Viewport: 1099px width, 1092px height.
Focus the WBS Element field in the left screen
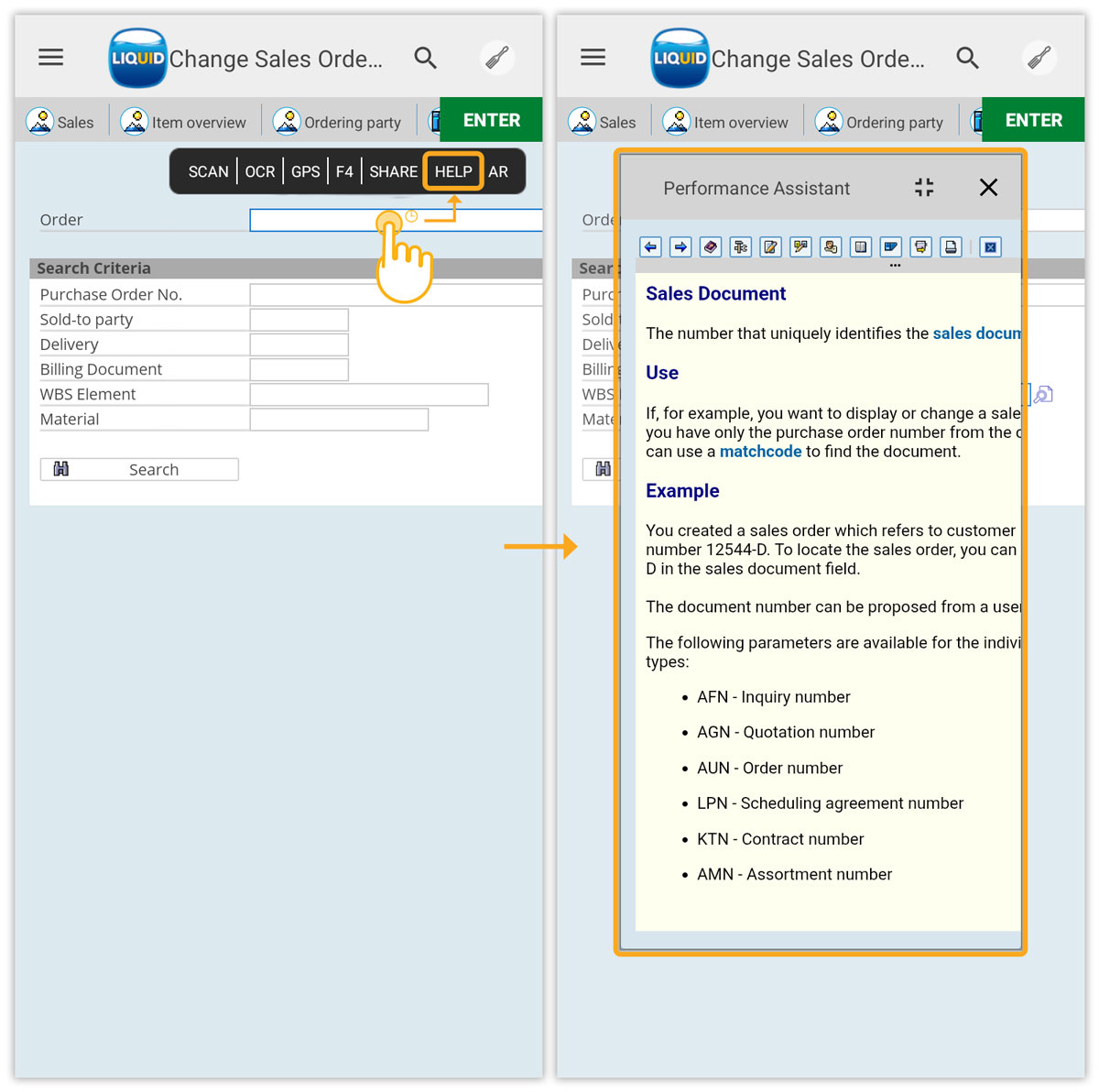pos(369,394)
